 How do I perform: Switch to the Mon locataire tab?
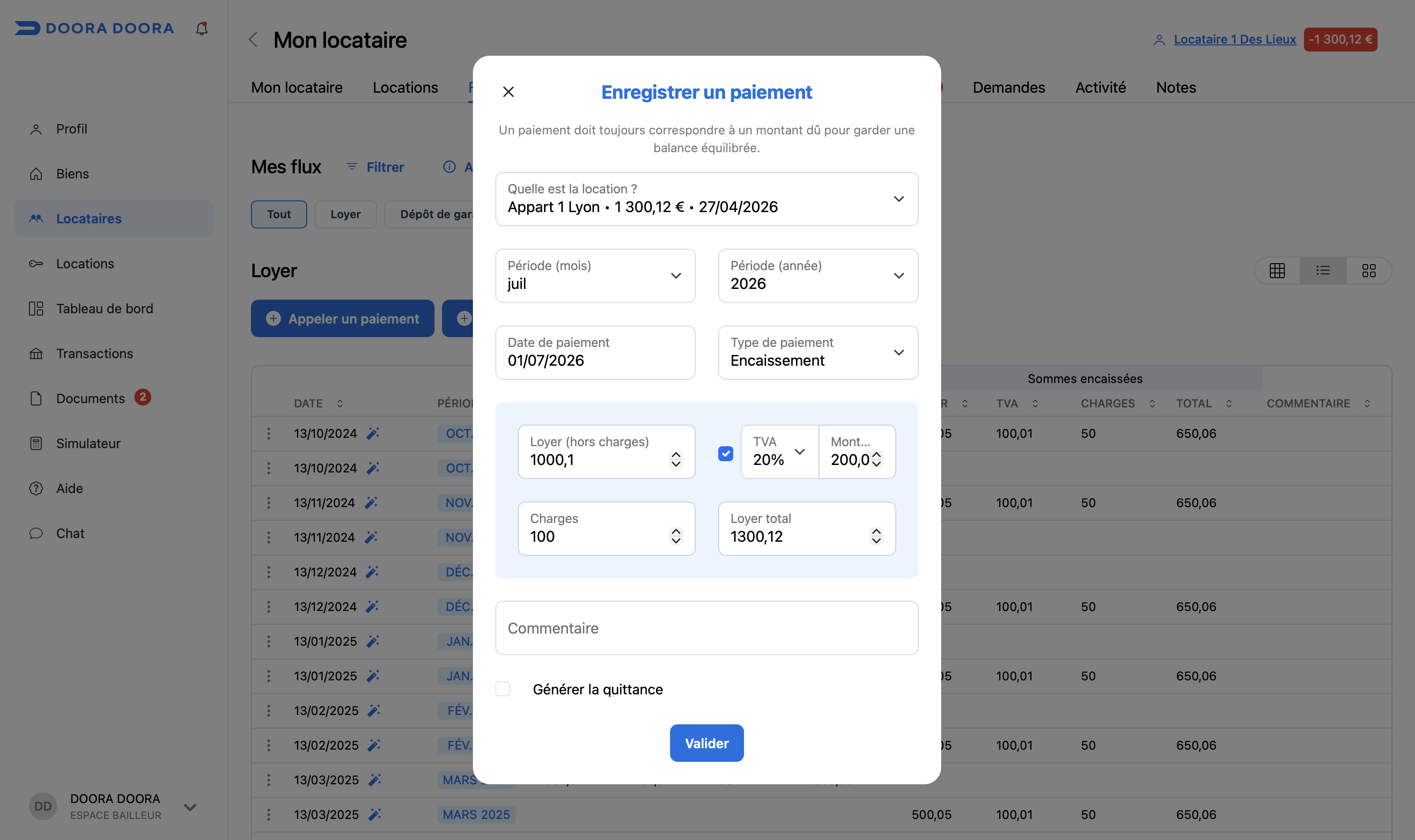(x=296, y=88)
